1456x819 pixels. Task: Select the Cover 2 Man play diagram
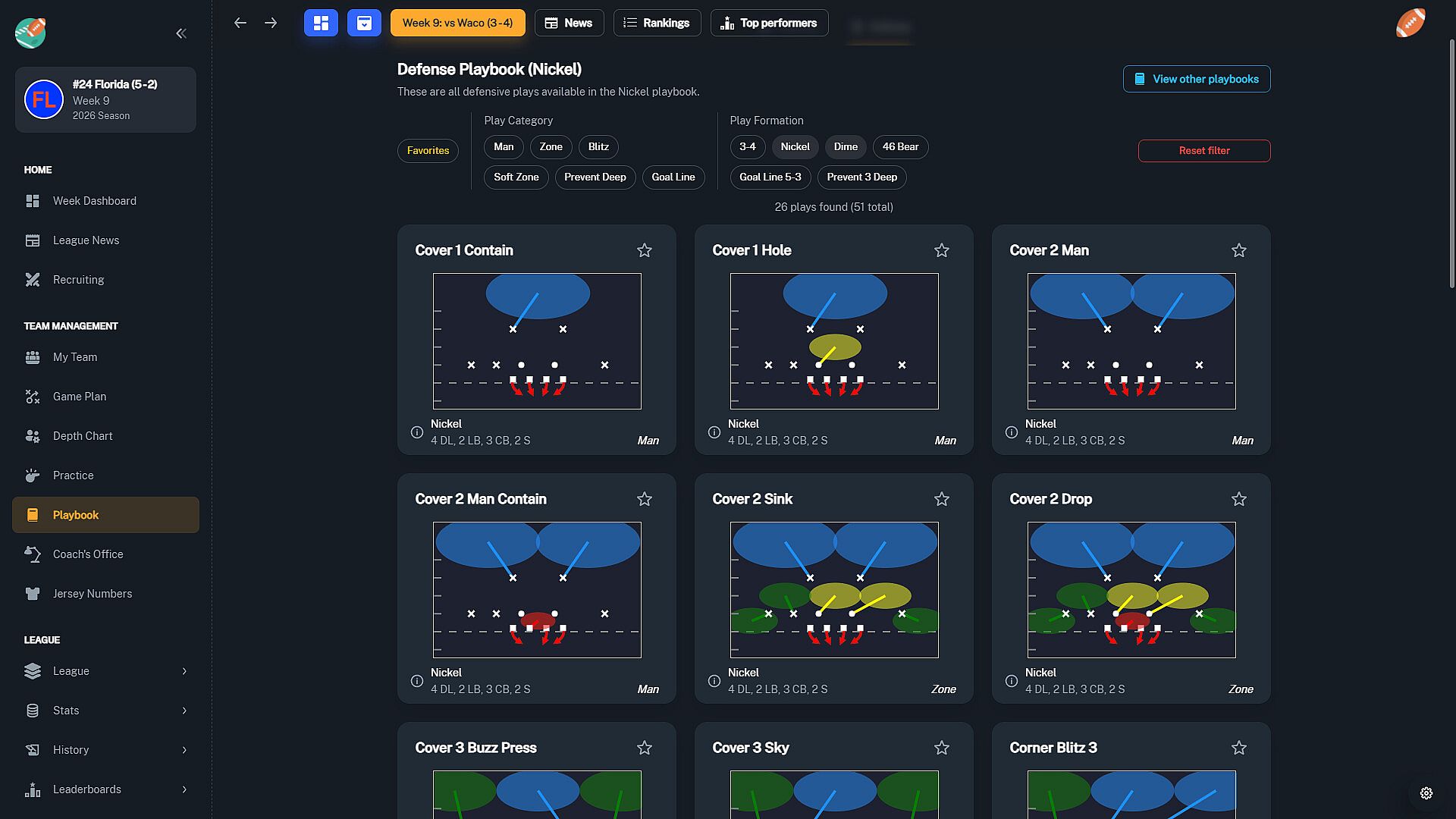1131,341
